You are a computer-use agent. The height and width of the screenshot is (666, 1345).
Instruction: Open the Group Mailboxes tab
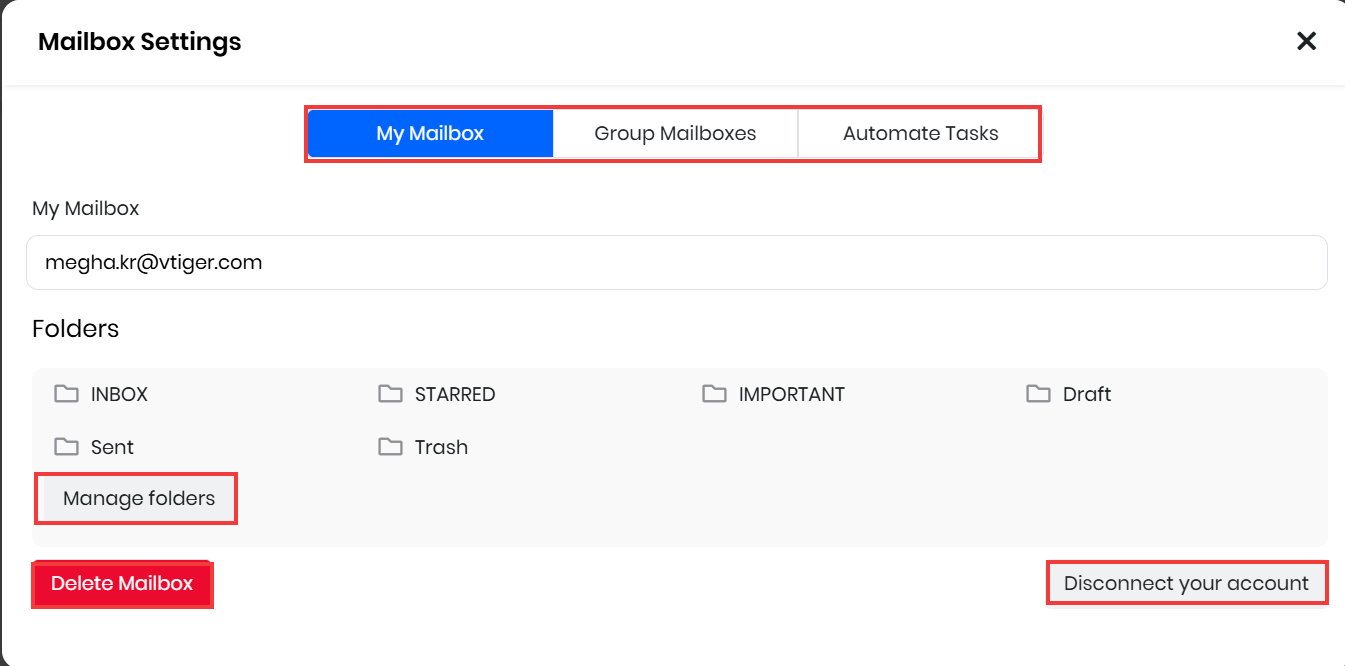[x=675, y=134]
